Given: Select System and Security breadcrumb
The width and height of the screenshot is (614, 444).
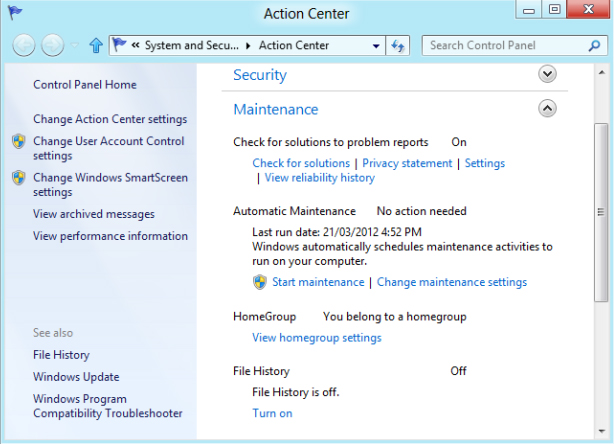Looking at the screenshot, I should [195, 45].
